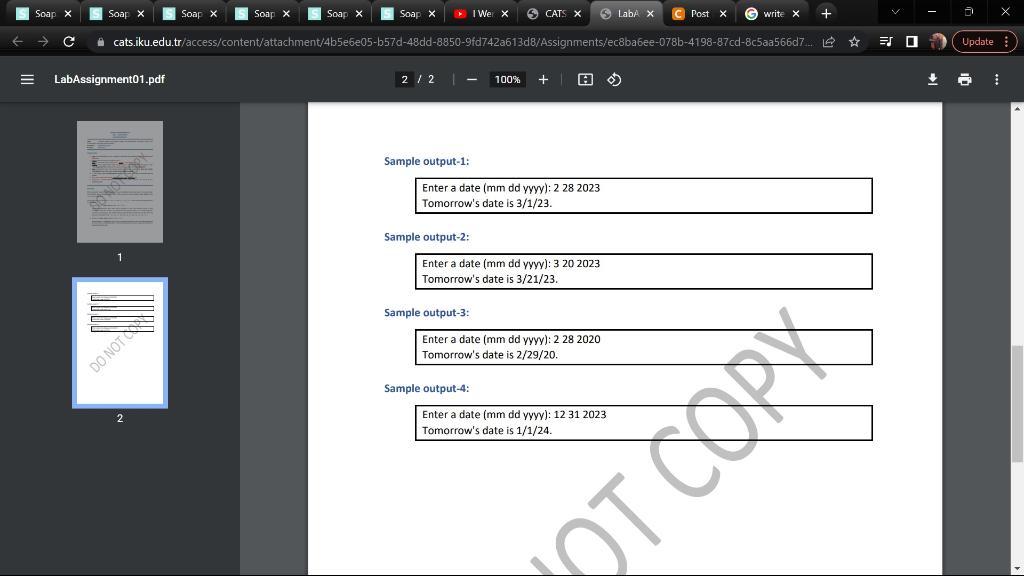Select the fit-to-page icon
The image size is (1024, 576).
(x=585, y=78)
